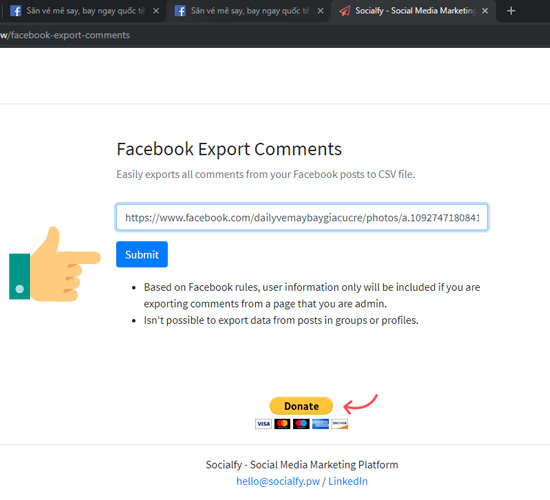The width and height of the screenshot is (550, 500).
Task: Close the first Facebook tab
Action: pos(156,11)
